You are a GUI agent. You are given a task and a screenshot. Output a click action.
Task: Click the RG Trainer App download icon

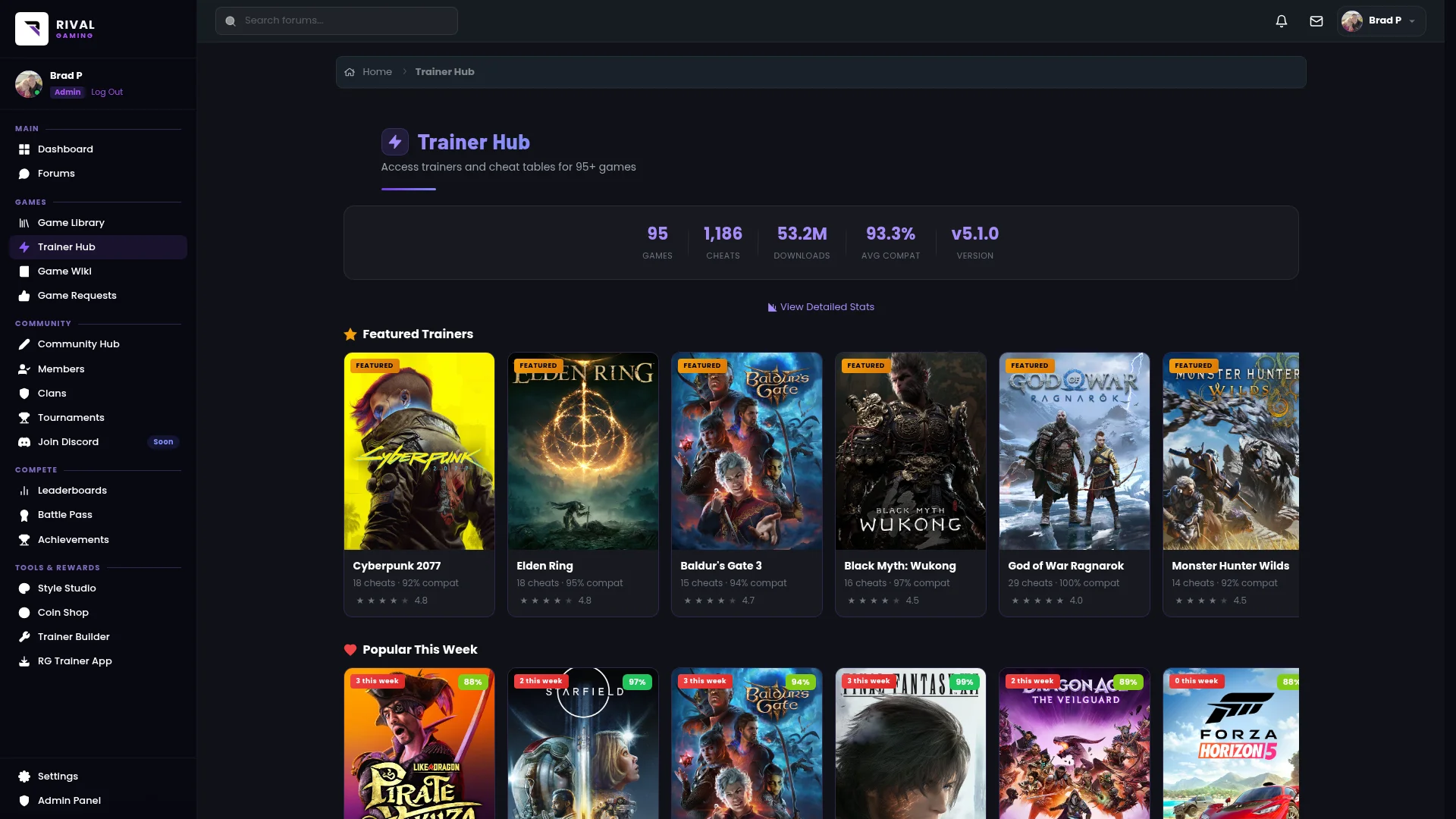[x=24, y=661]
